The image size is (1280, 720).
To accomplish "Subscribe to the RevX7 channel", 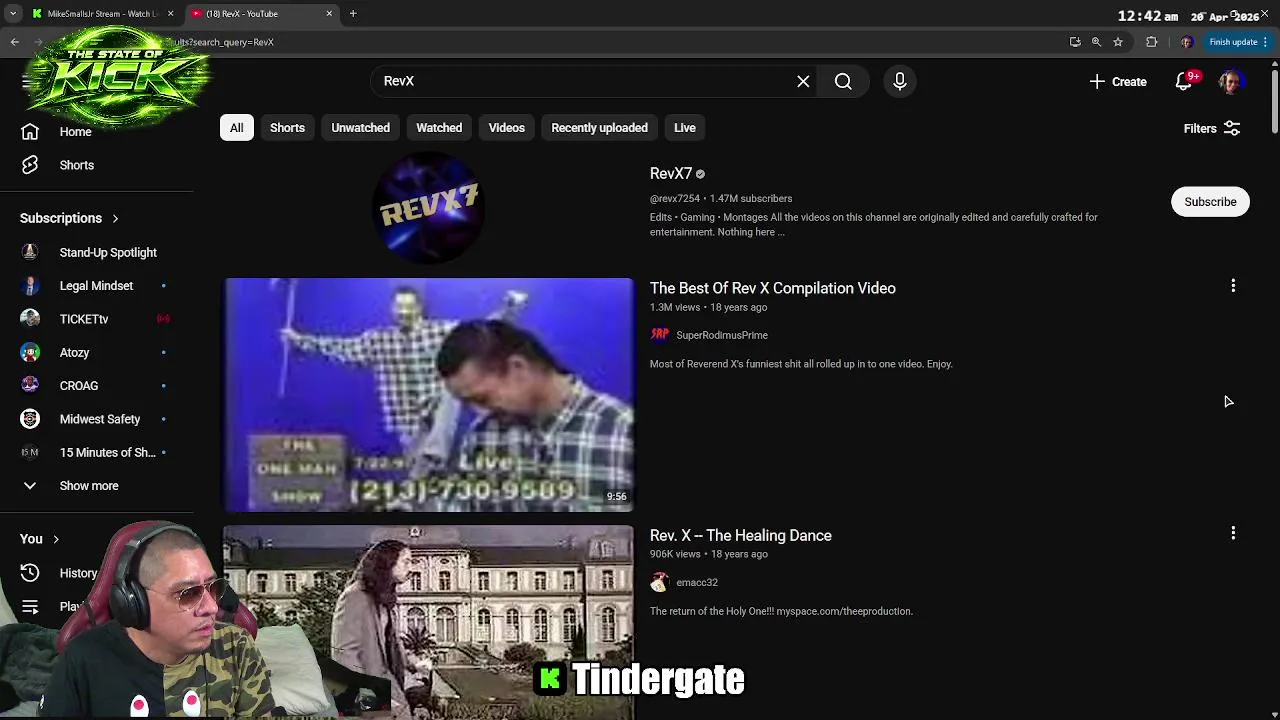I will 1210,202.
